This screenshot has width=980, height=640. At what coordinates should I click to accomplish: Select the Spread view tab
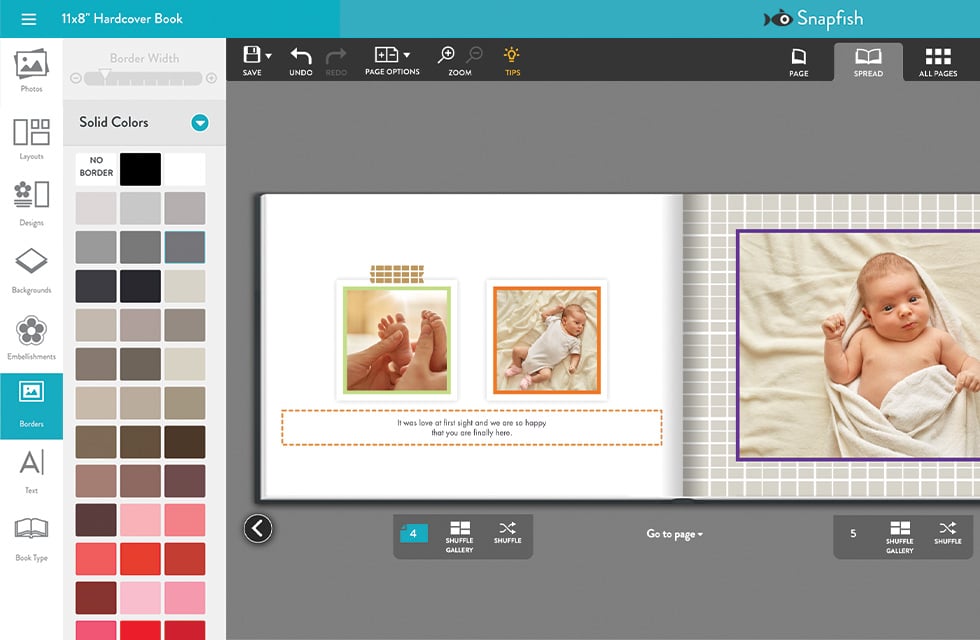(x=868, y=60)
